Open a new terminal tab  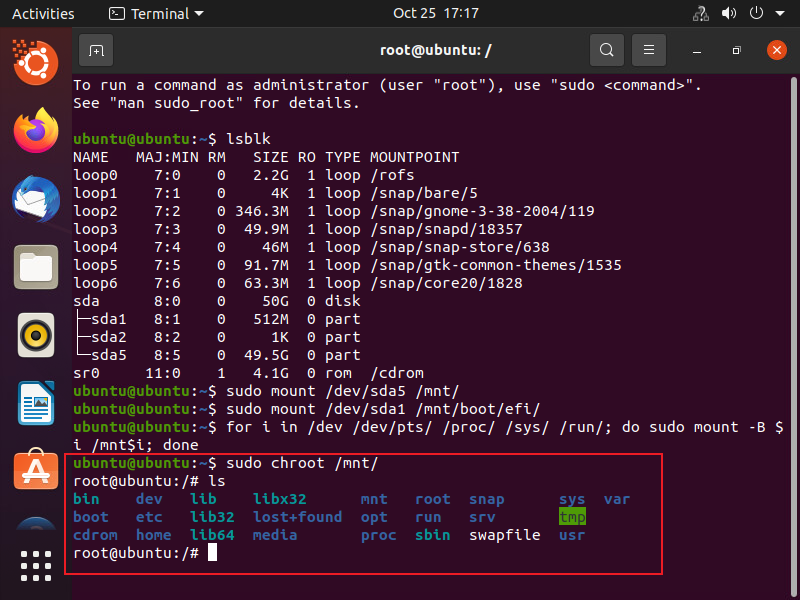96,50
